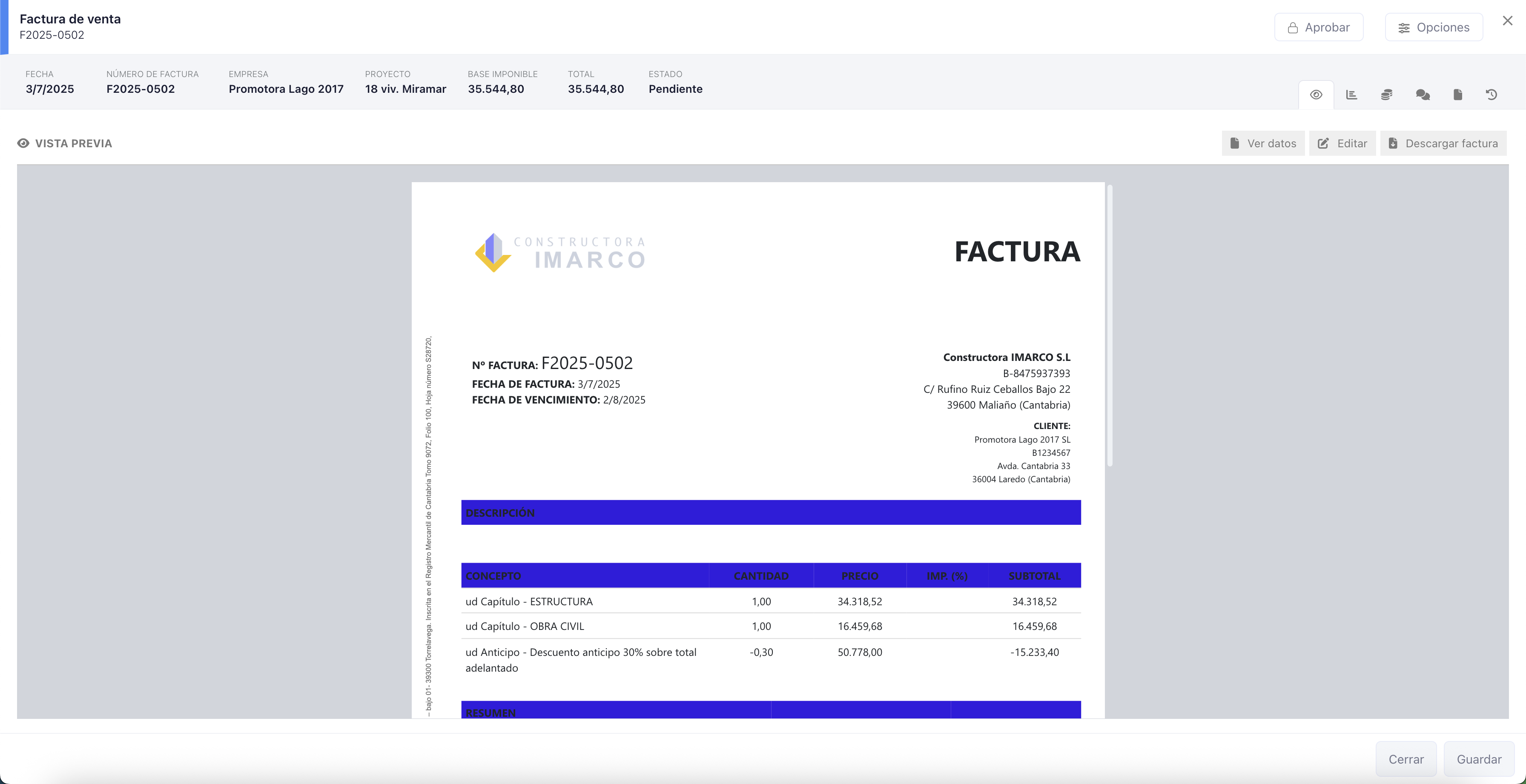The height and width of the screenshot is (784, 1526).
Task: Click the Pendiente status value
Action: click(675, 89)
